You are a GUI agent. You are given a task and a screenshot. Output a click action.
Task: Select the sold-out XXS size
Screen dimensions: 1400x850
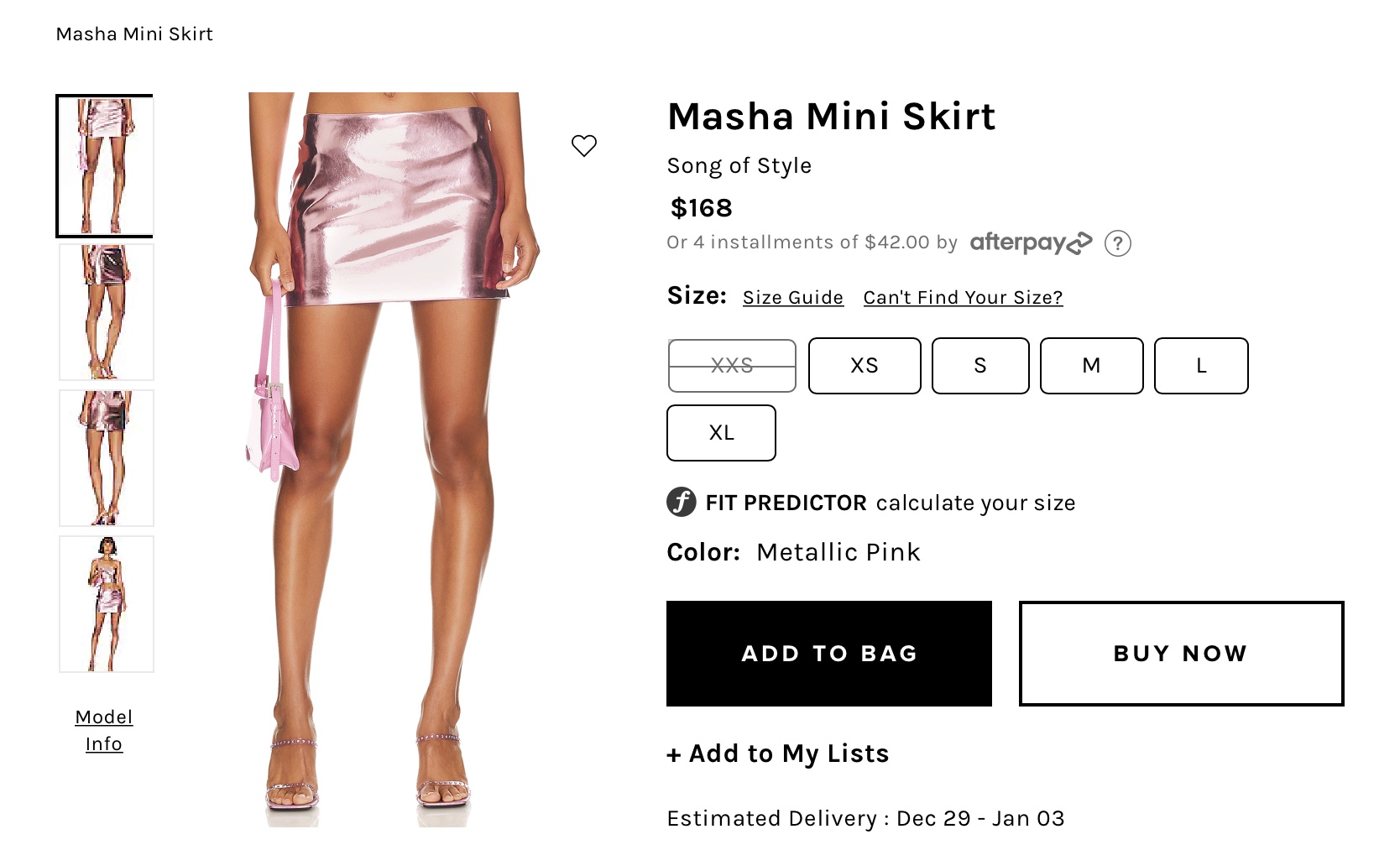732,366
